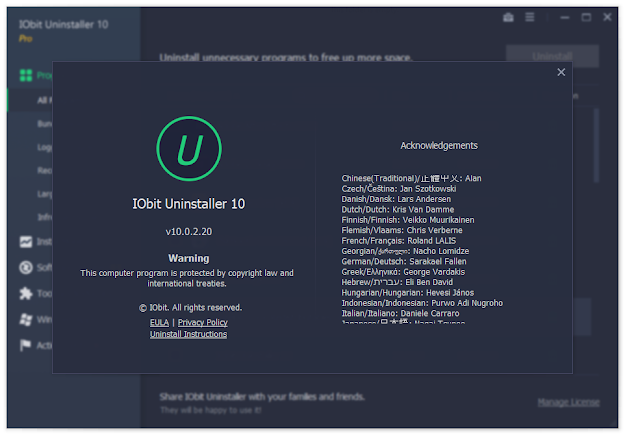Screen dimensions: 625x435
Task: Click the Flemish translator Chris Verberne line
Action: 402,230
